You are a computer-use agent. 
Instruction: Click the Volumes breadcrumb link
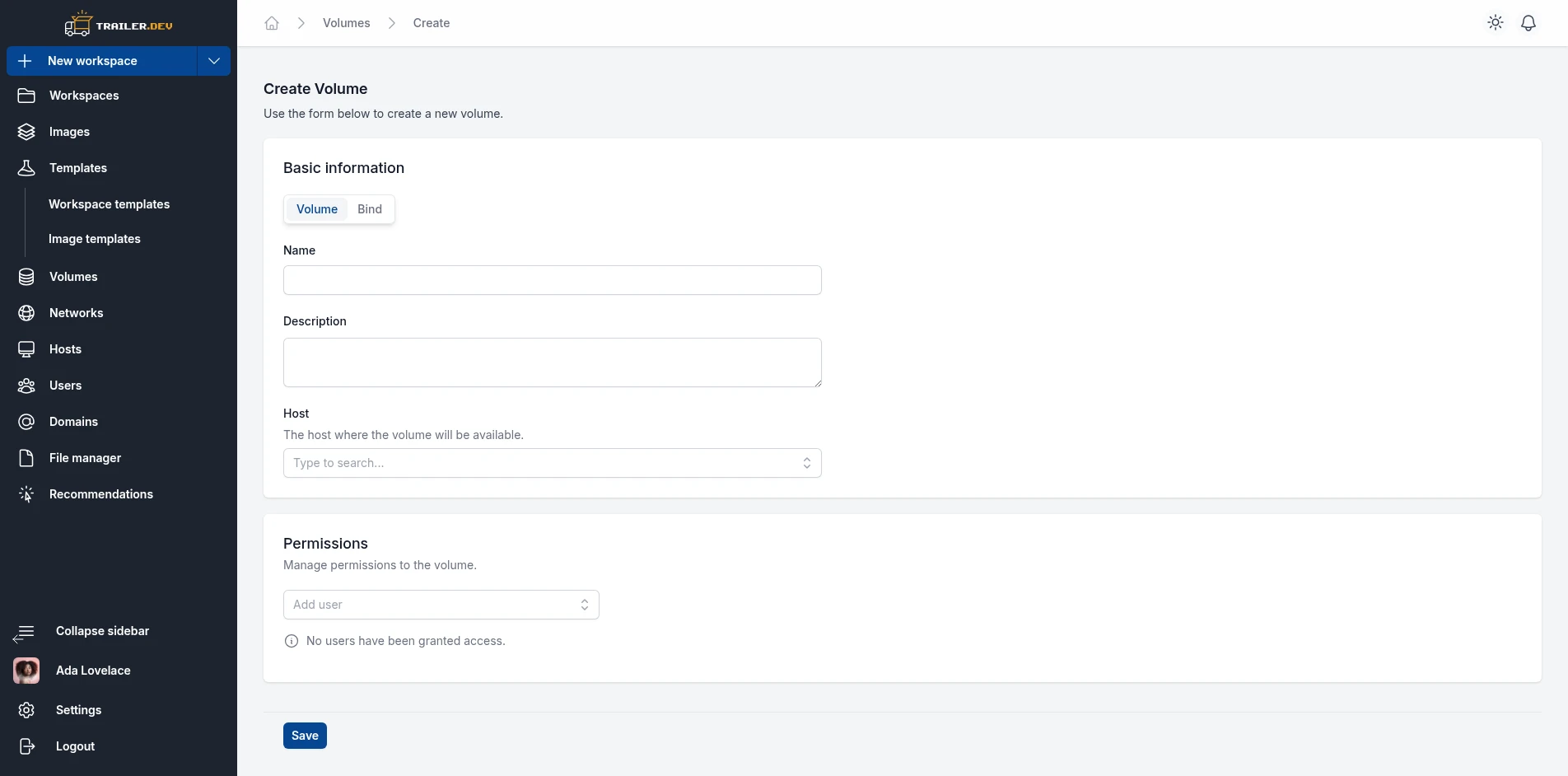tap(347, 23)
